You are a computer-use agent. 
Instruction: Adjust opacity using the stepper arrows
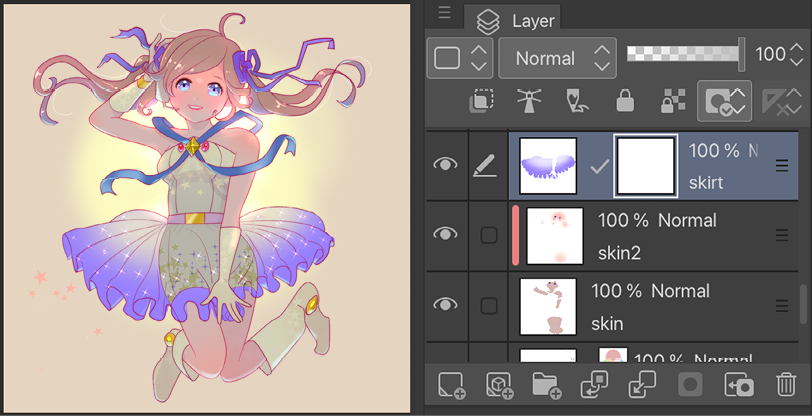coord(796,54)
